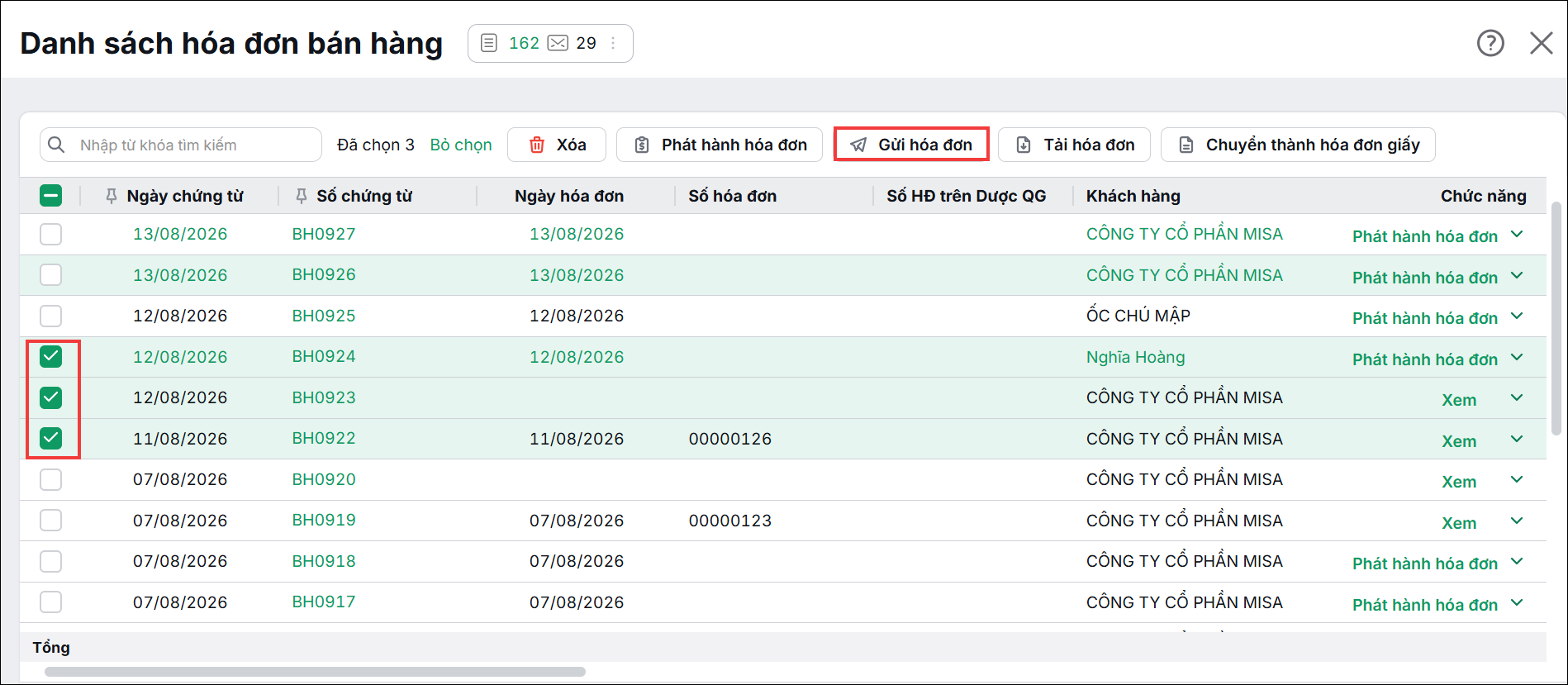Screen dimensions: 1568x685
Task: Open voucher number BH0924
Action: click(324, 356)
